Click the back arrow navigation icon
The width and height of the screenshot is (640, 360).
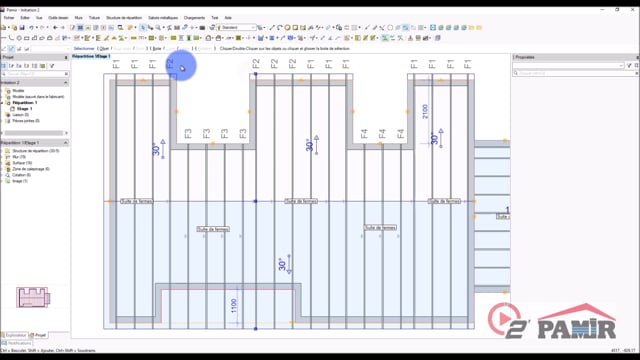55,28
